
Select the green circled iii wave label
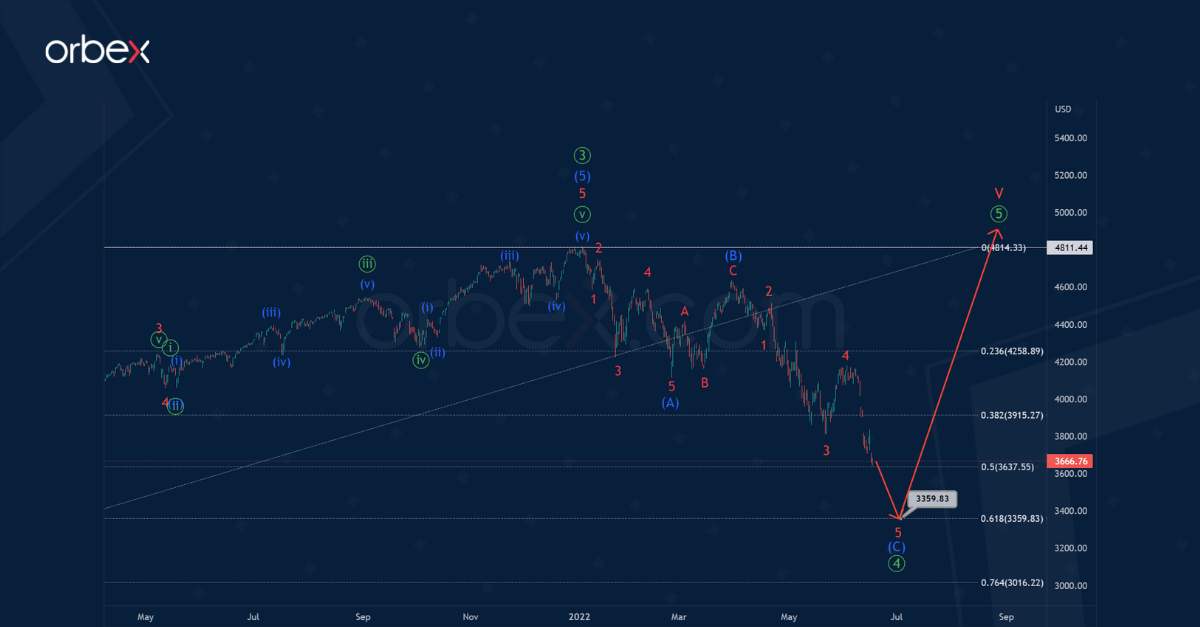pos(368,264)
